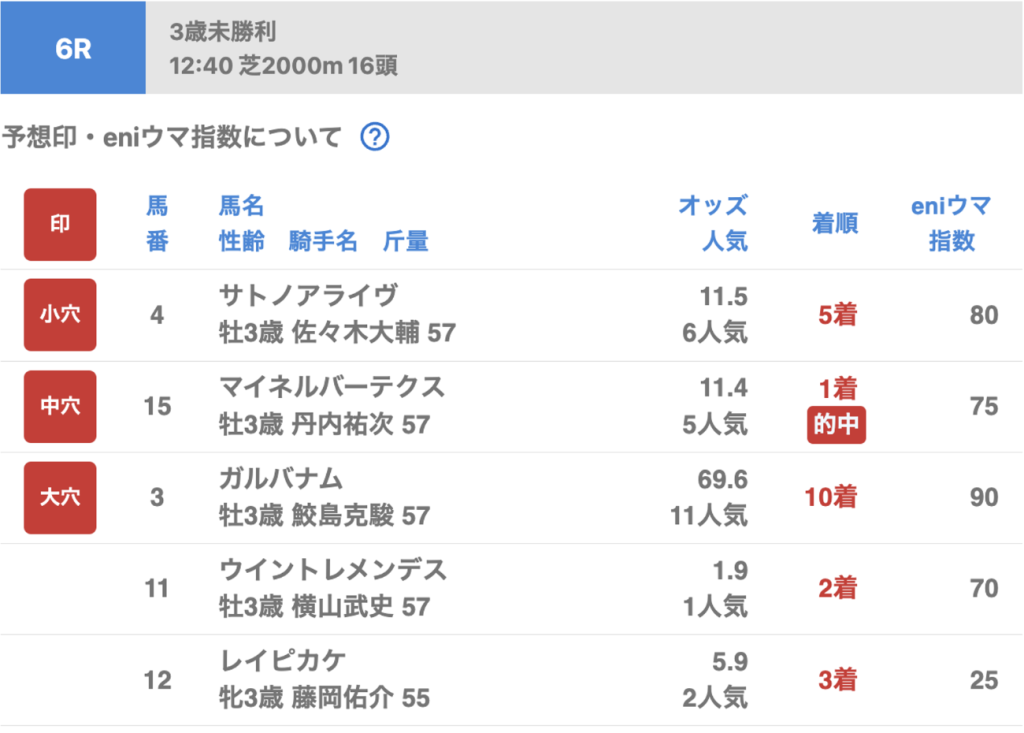Click the red 印 header badge

[60, 224]
